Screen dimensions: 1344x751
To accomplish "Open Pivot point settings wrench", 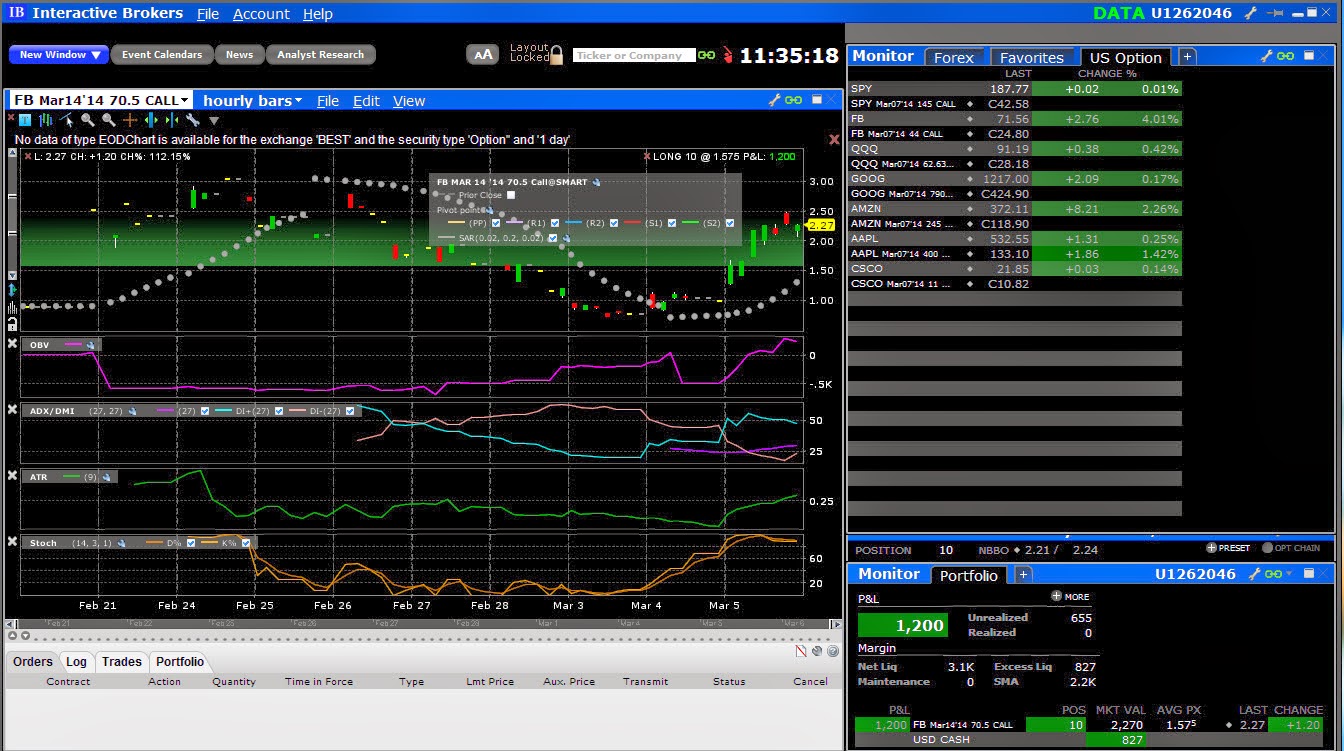I will (x=489, y=210).
